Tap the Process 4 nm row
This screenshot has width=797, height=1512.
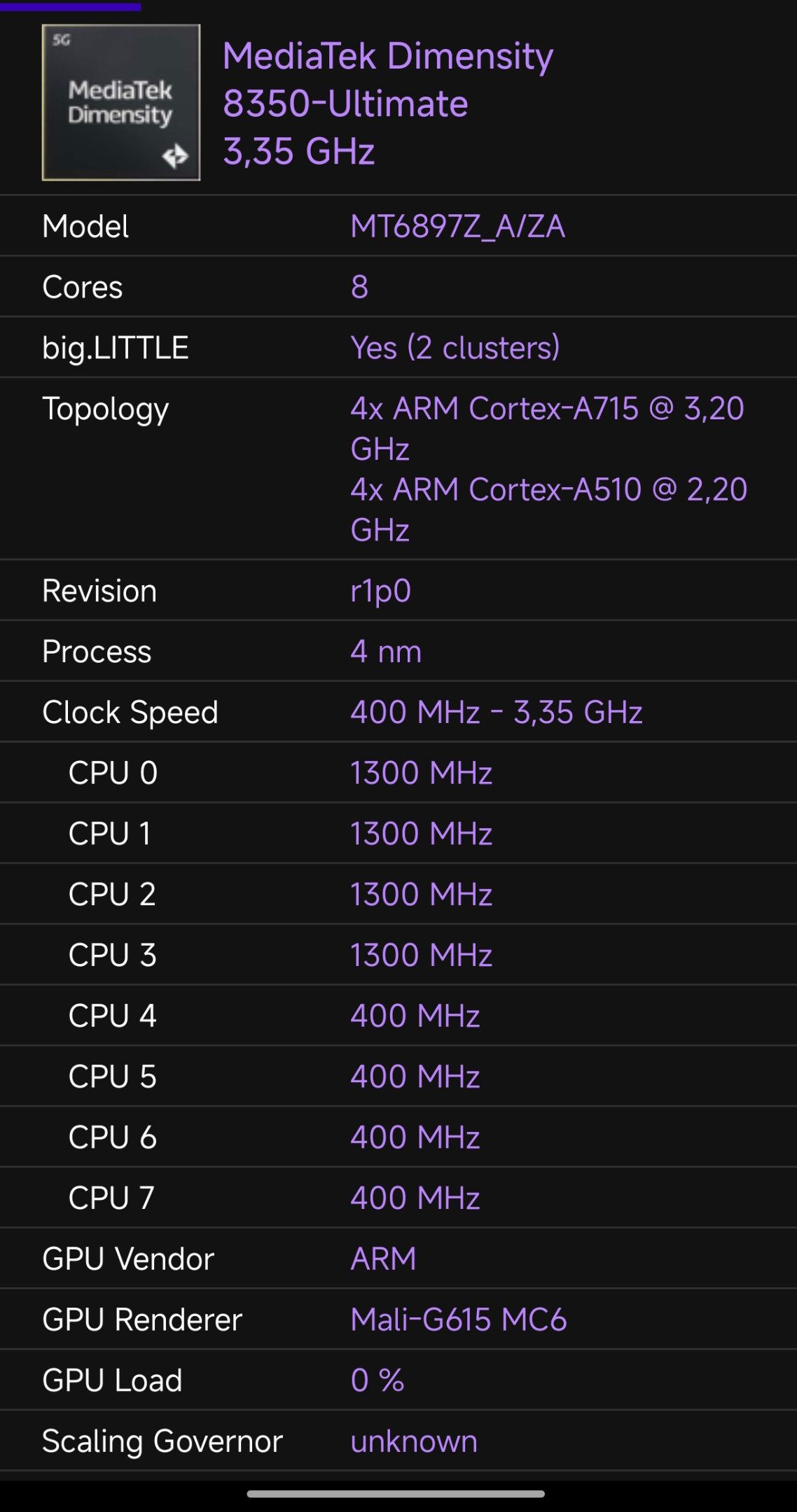[398, 652]
